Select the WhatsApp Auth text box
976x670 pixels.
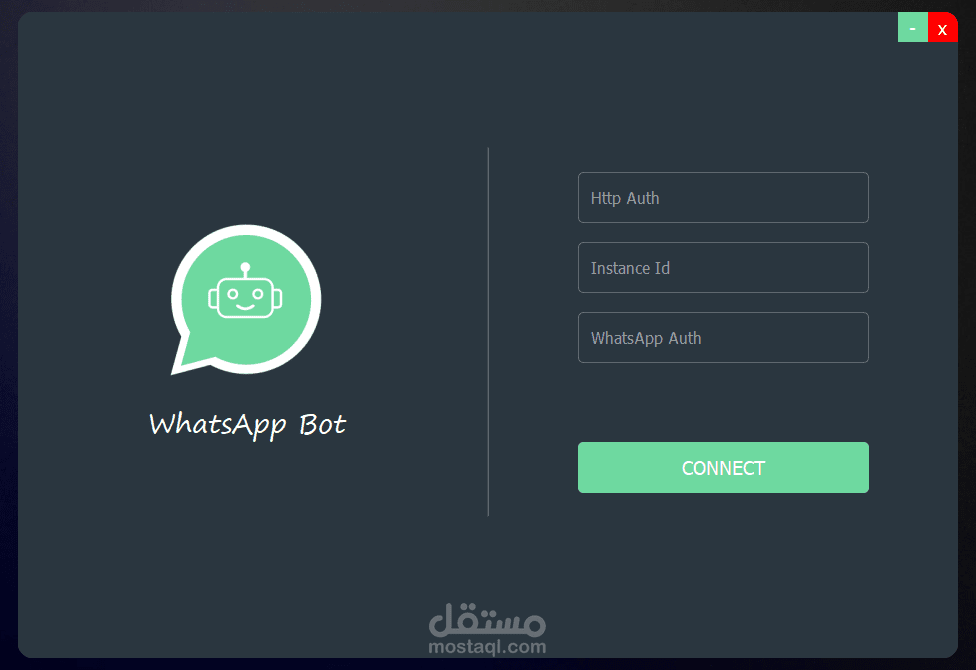coord(723,337)
